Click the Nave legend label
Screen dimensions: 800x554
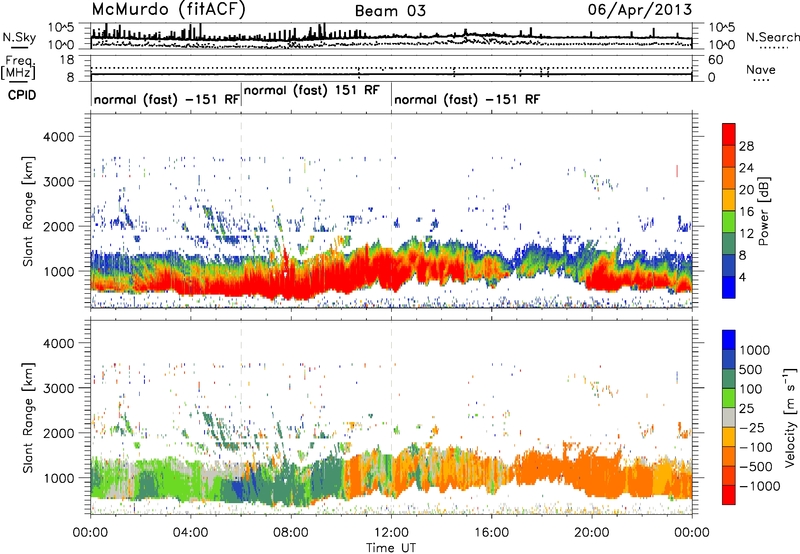(x=761, y=70)
